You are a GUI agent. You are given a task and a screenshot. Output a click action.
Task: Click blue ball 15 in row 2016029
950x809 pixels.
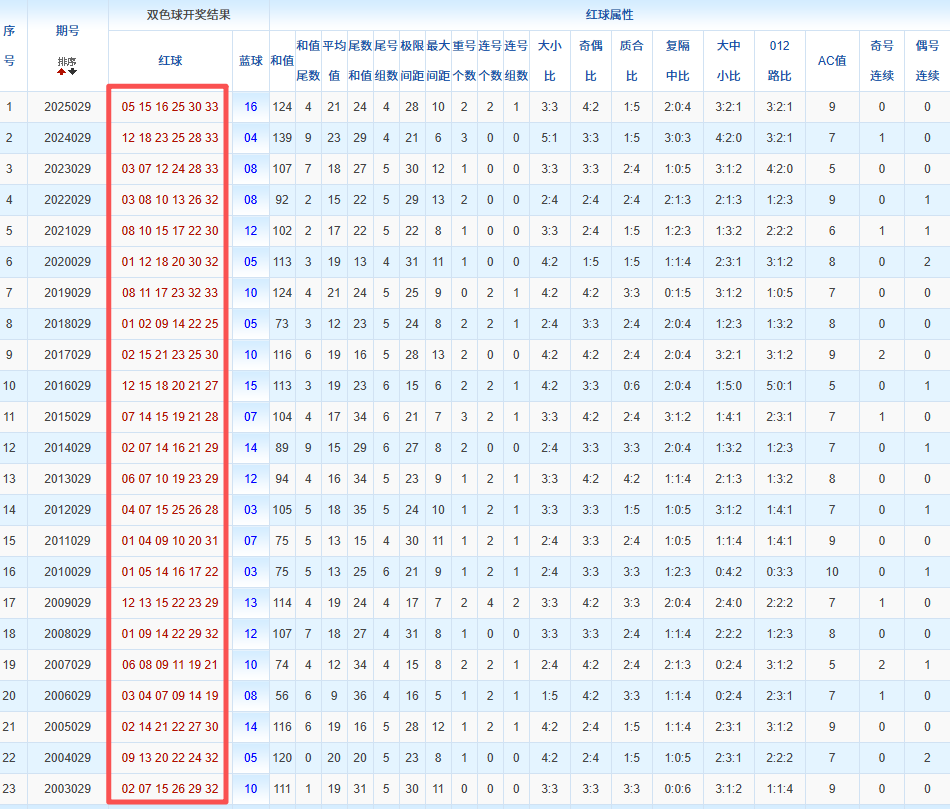251,386
